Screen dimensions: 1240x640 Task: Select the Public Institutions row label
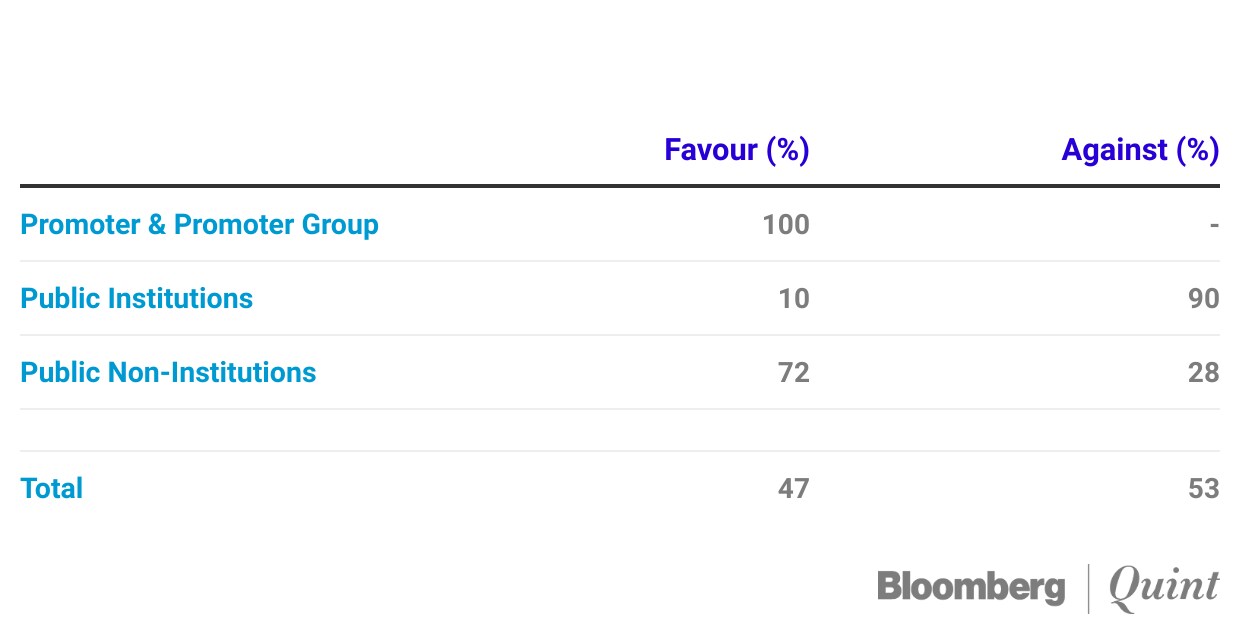tap(136, 298)
